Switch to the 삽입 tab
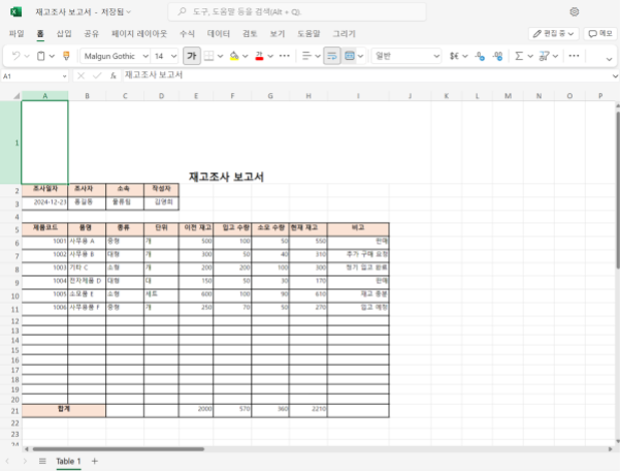The height and width of the screenshot is (472, 622). (x=64, y=34)
